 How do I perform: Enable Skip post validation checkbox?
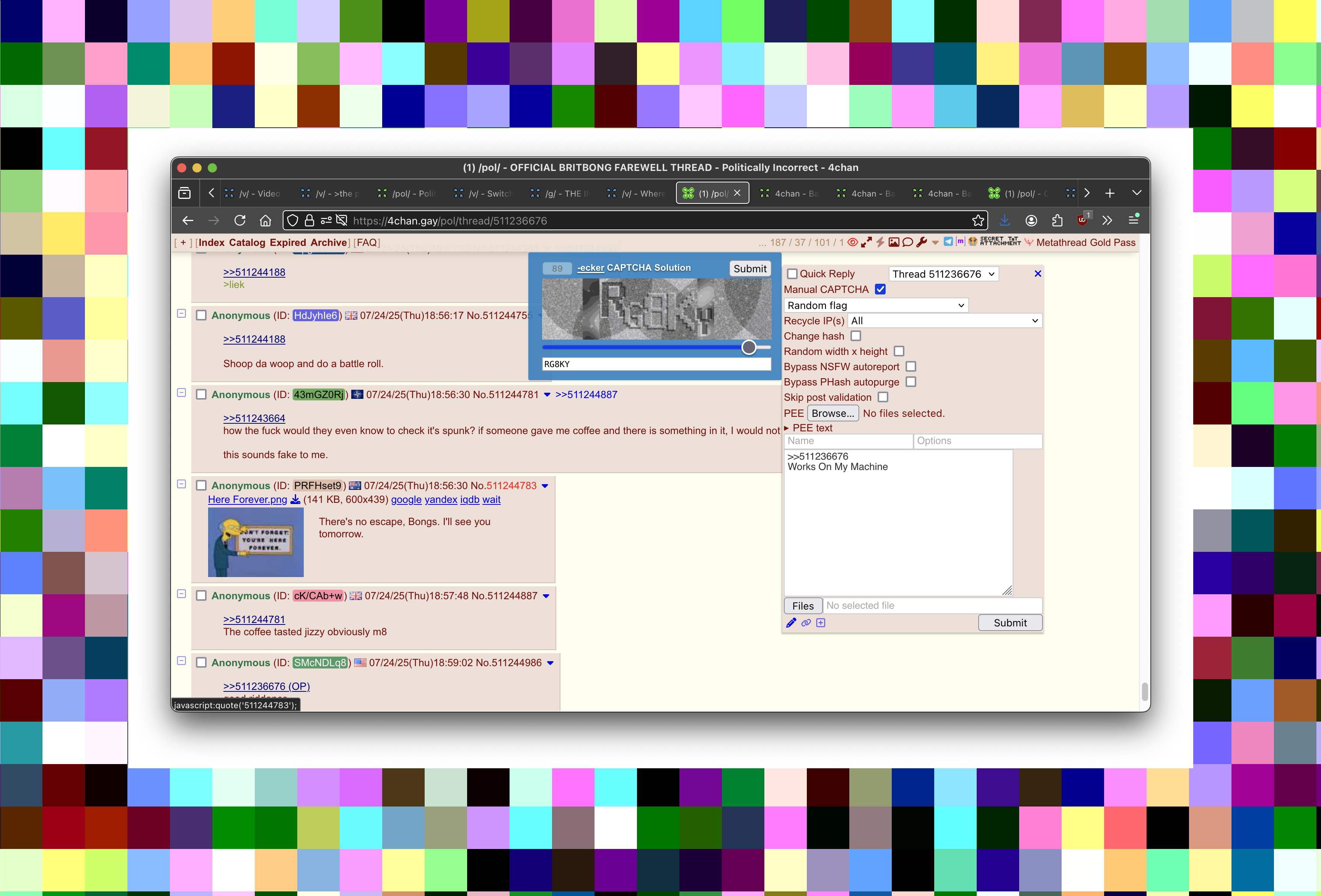point(883,397)
